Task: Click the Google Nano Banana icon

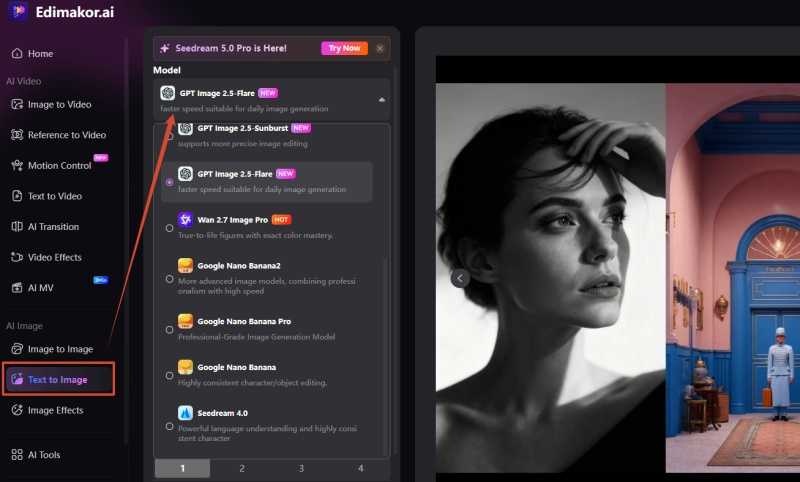Action: 185,367
